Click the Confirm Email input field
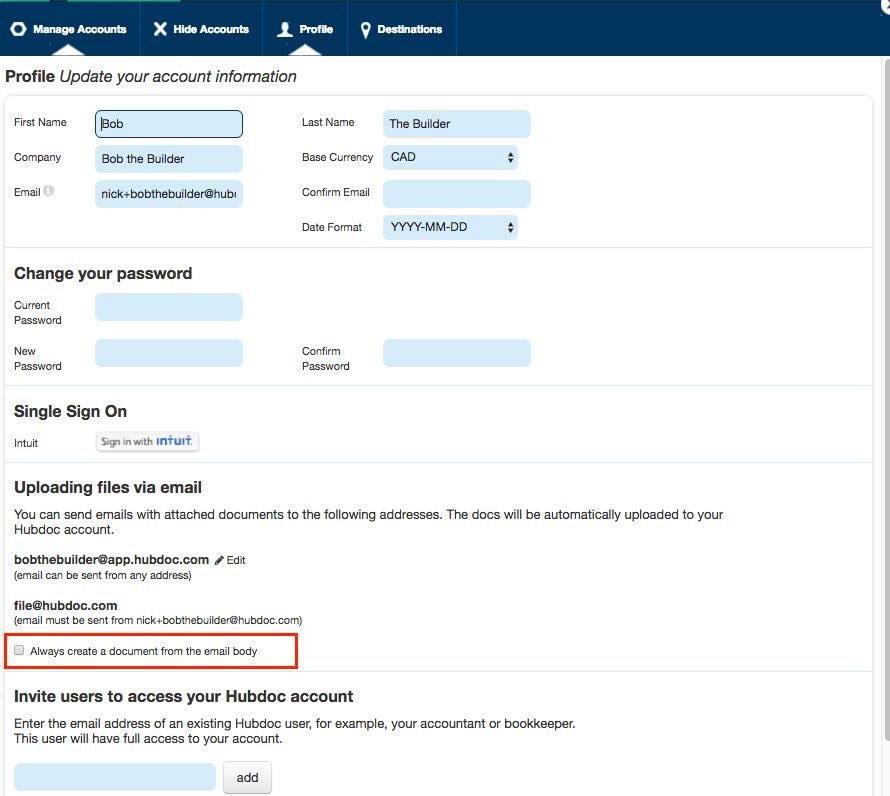This screenshot has width=890, height=796. pyautogui.click(x=456, y=193)
